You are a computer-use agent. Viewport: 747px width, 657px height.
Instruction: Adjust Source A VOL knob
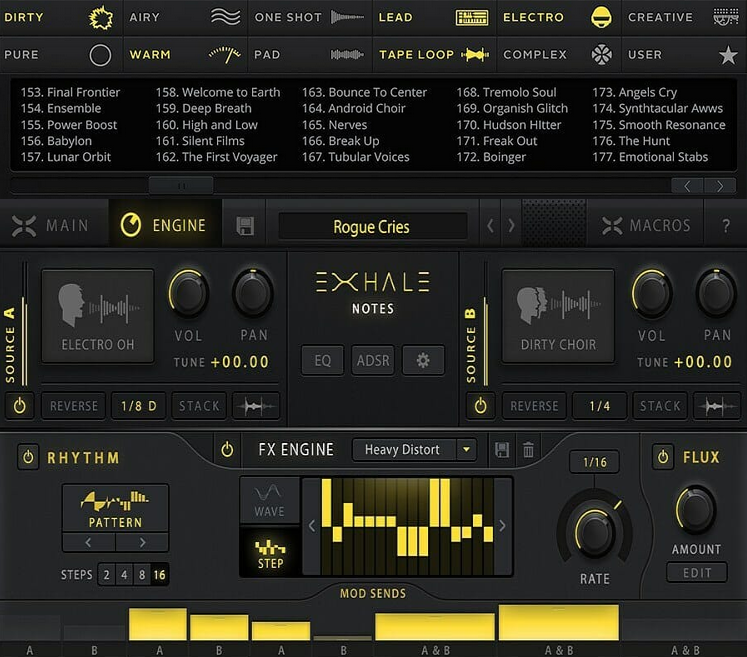189,293
